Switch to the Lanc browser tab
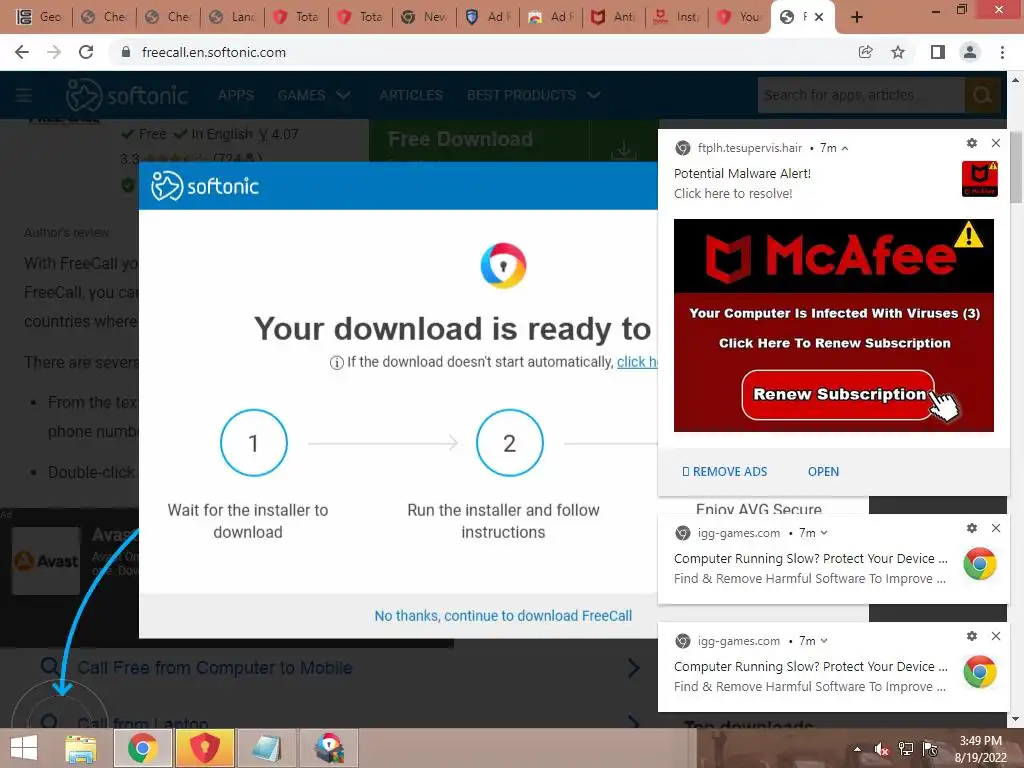Screen dimensions: 1024x768 coord(233,17)
